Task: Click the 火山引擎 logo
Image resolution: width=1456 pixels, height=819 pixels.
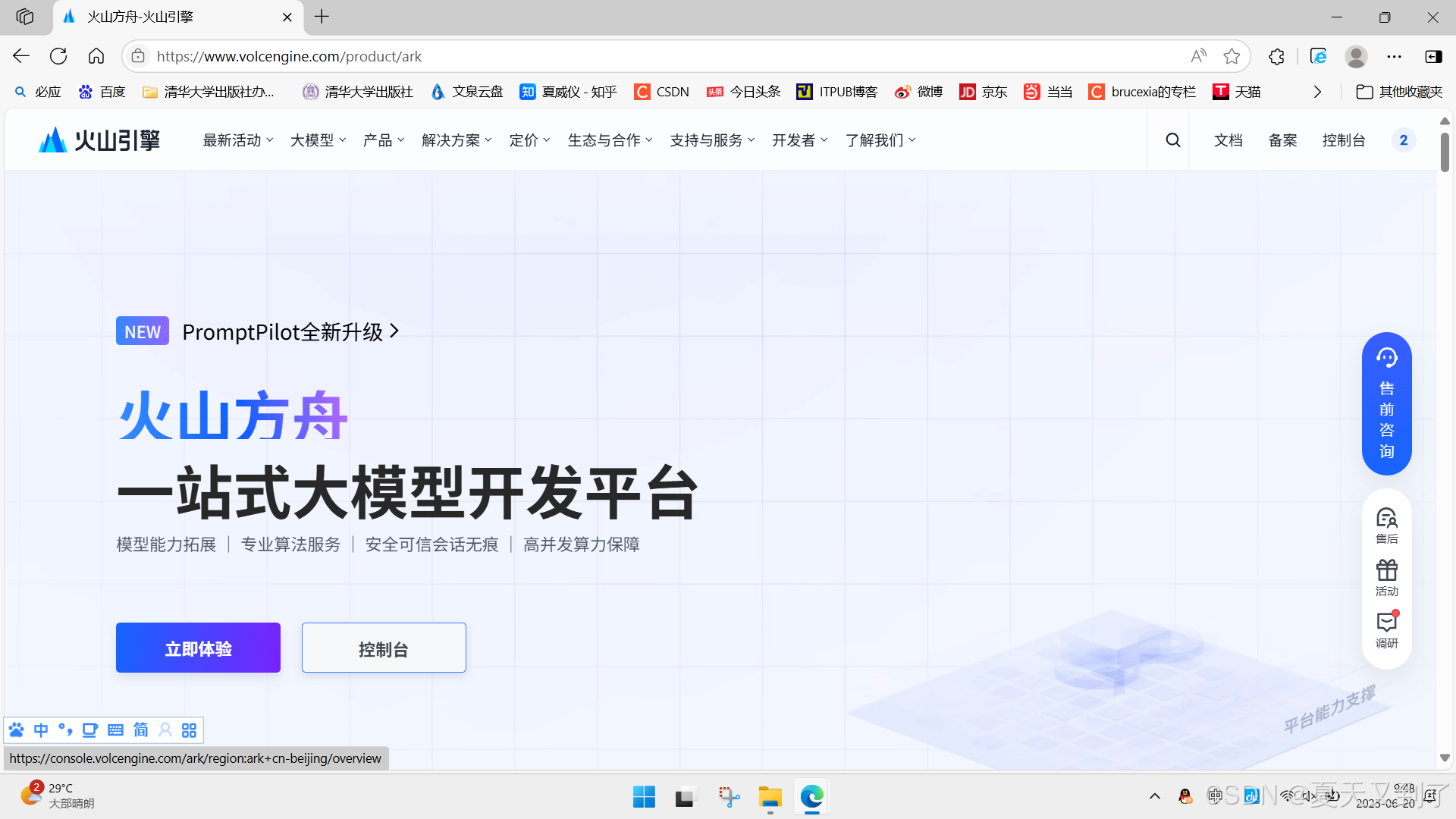Action: [99, 140]
